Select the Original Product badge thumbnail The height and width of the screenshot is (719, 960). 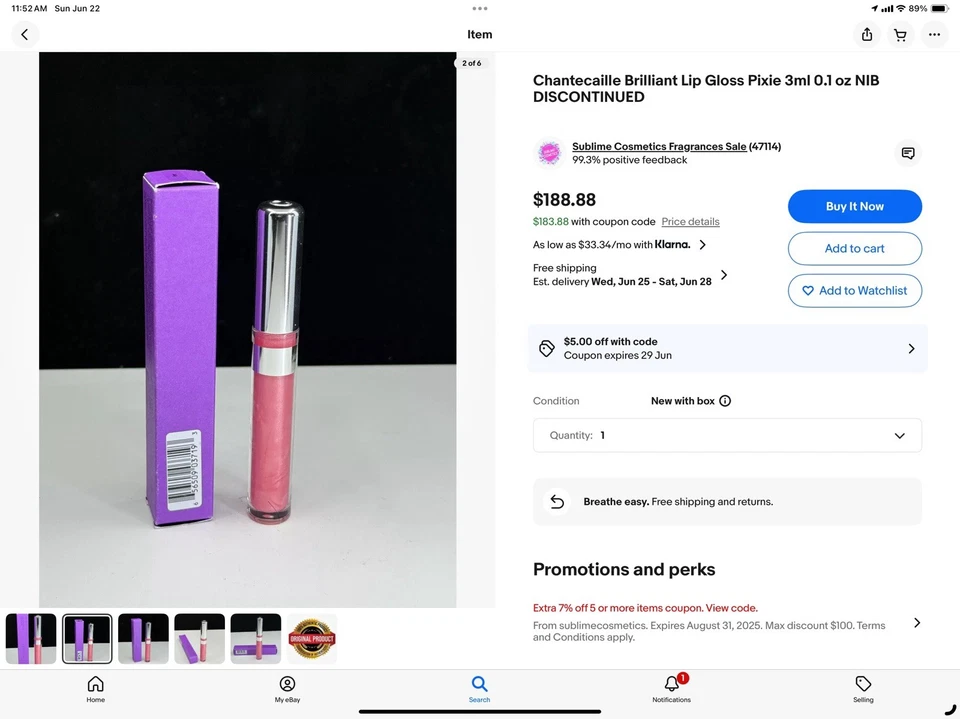(312, 639)
